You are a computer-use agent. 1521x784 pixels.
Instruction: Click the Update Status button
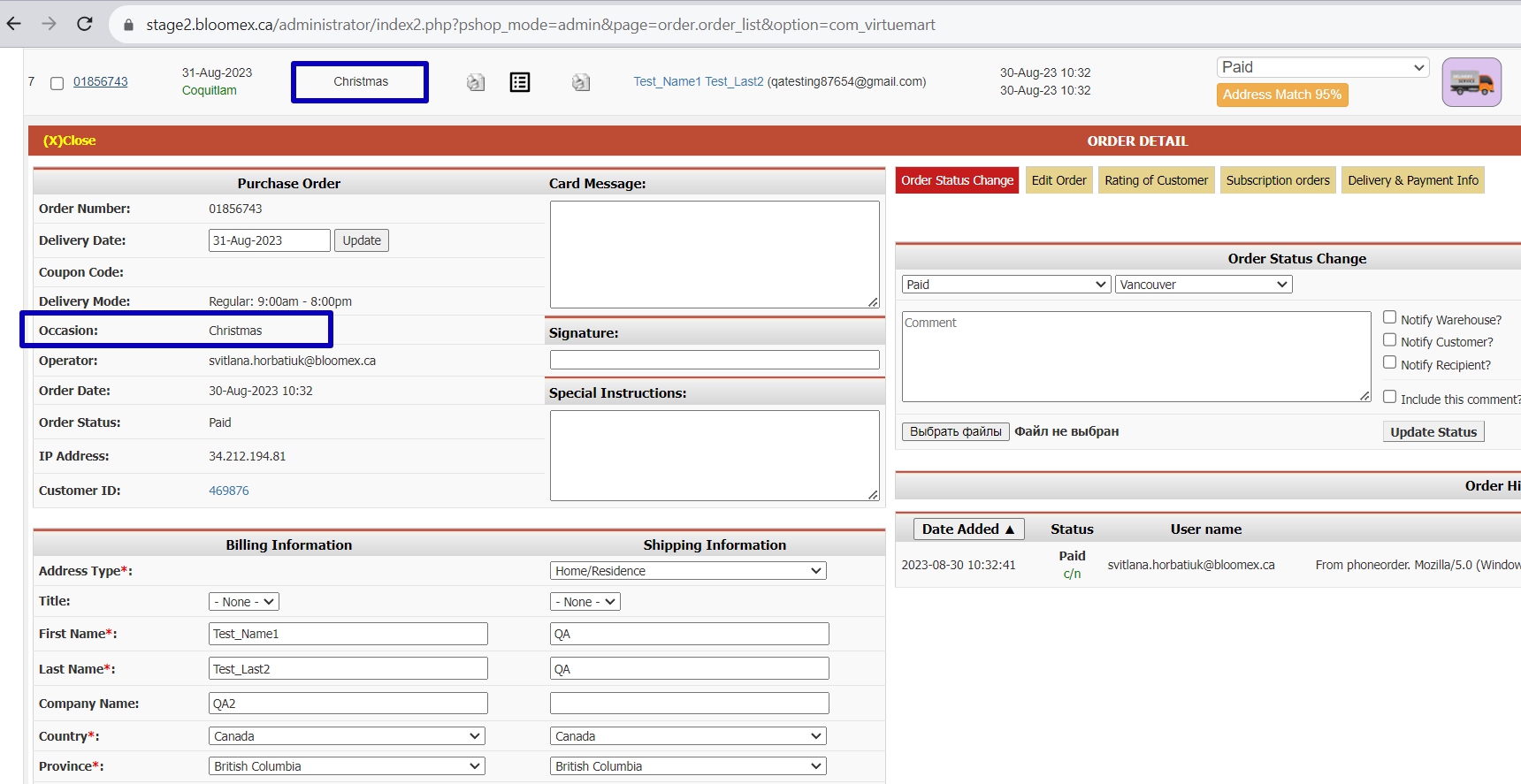(x=1433, y=432)
